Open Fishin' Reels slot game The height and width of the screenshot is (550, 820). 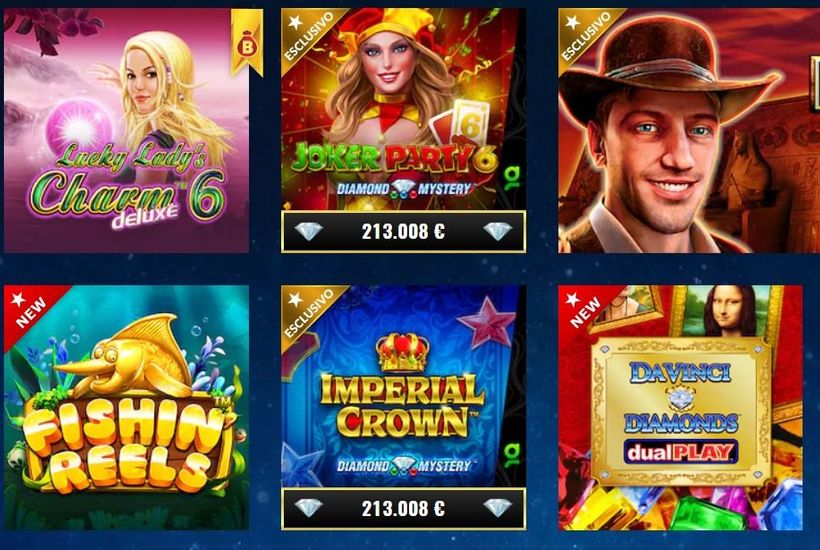tap(126, 407)
